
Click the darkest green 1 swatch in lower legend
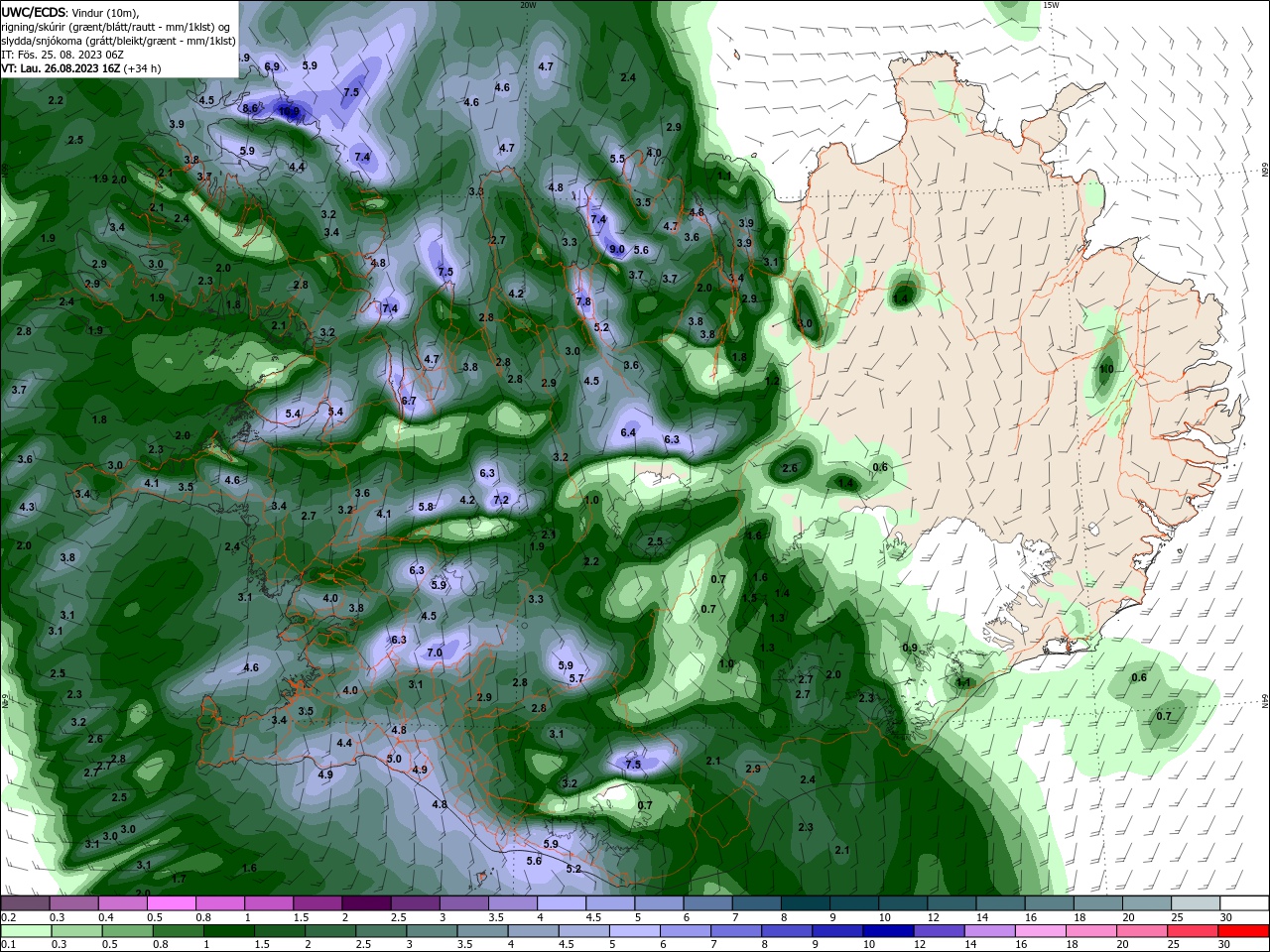229,932
